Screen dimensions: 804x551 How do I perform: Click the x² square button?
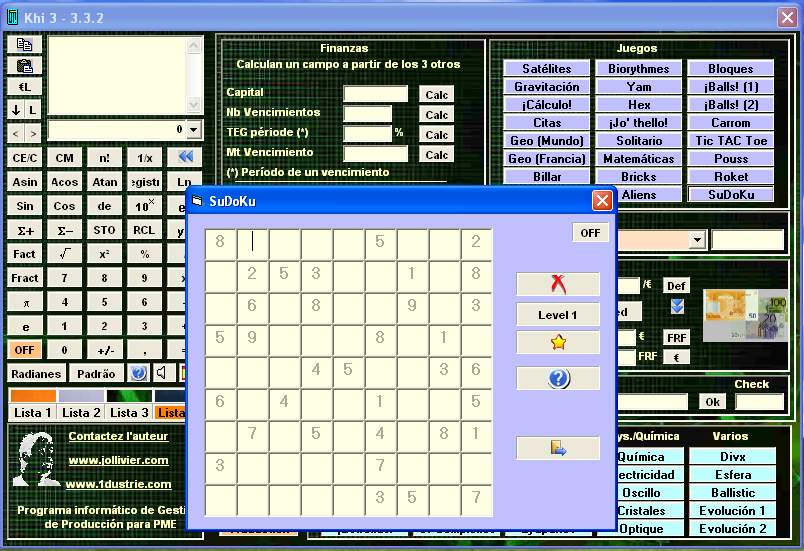coord(105,254)
